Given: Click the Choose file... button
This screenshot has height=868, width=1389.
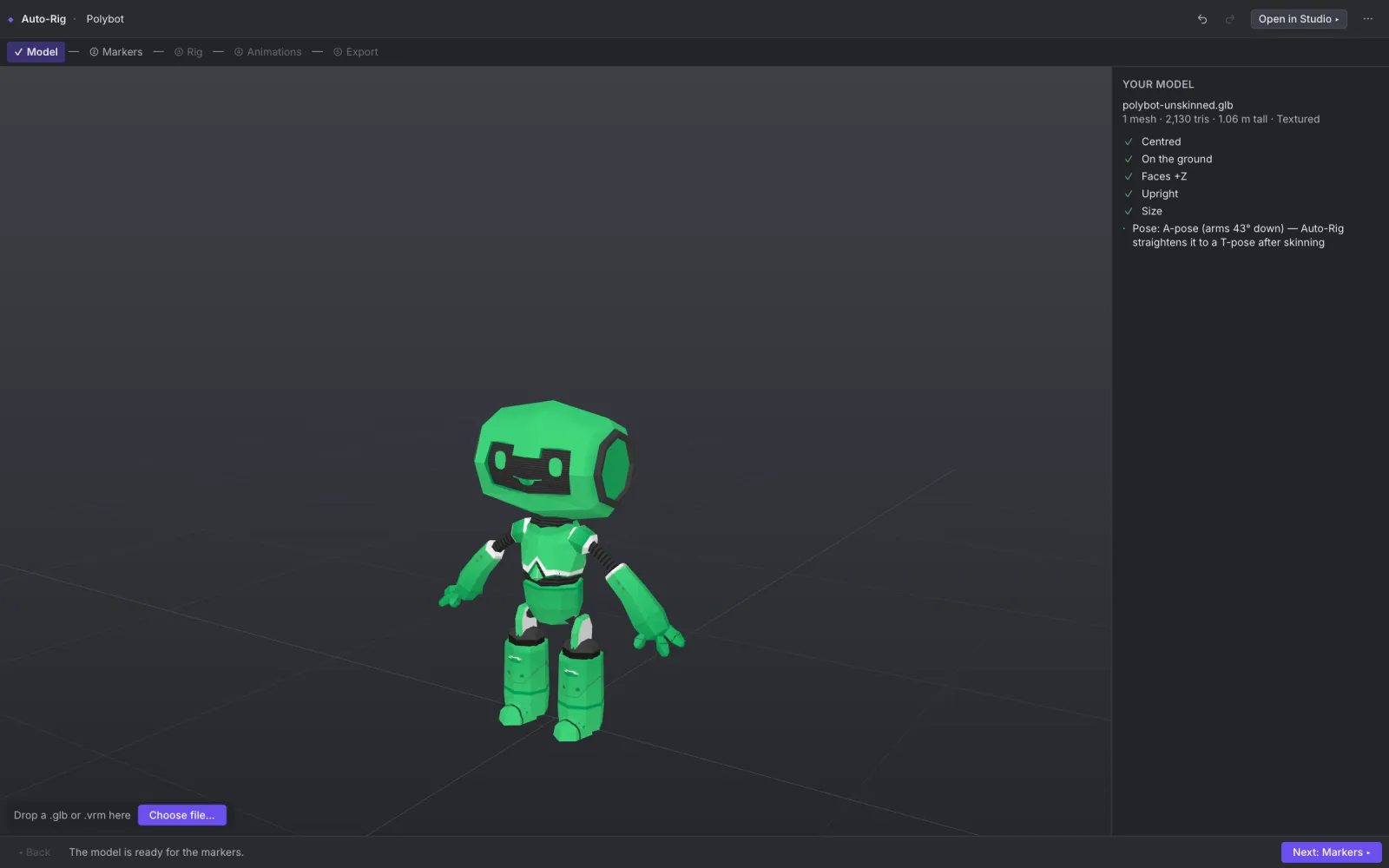Looking at the screenshot, I should (x=182, y=815).
